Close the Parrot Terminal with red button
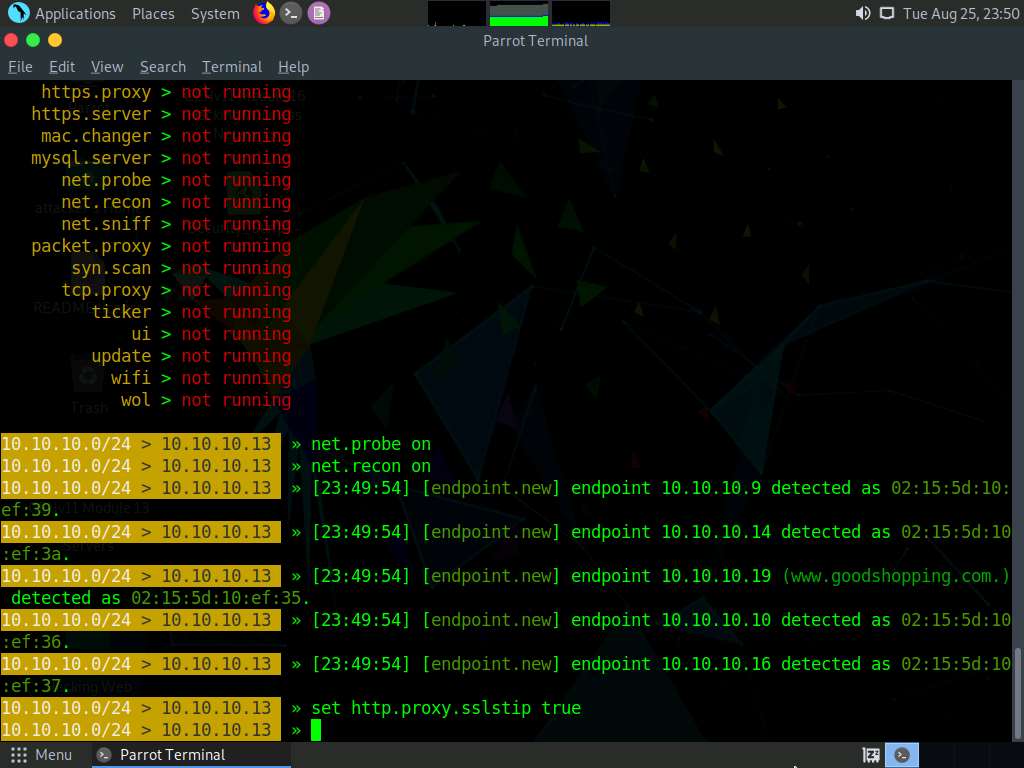 [10, 40]
